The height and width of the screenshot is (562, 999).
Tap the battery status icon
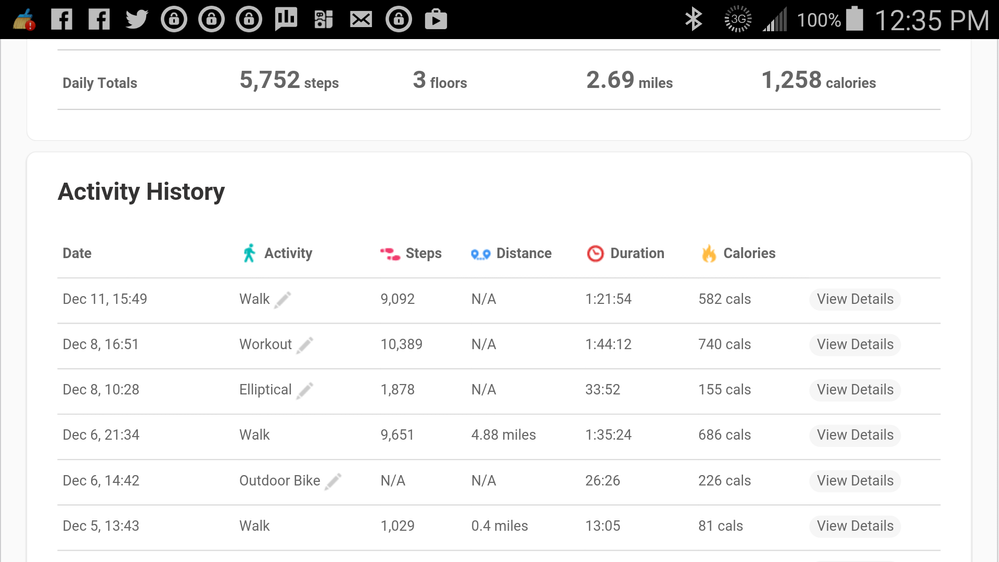[854, 18]
